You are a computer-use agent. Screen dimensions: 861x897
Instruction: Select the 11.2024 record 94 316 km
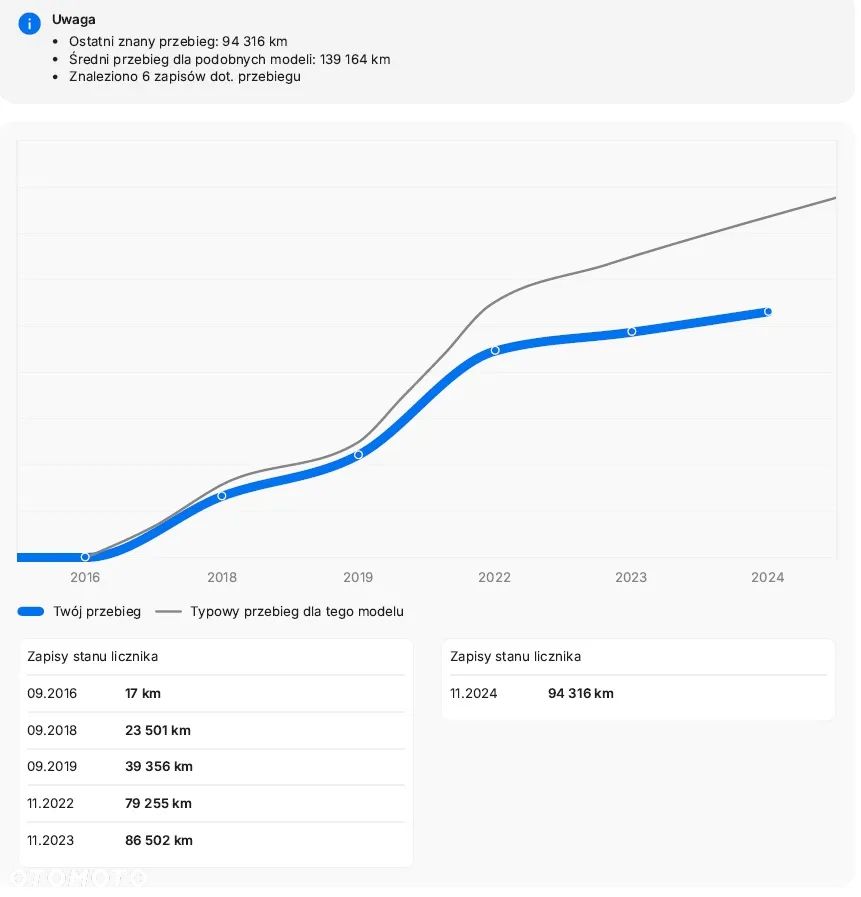pyautogui.click(x=637, y=693)
